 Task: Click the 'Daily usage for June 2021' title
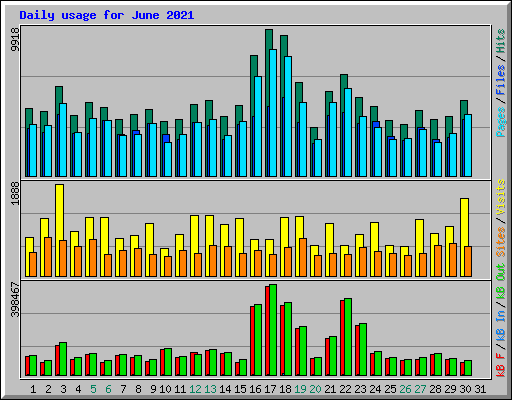click(107, 15)
